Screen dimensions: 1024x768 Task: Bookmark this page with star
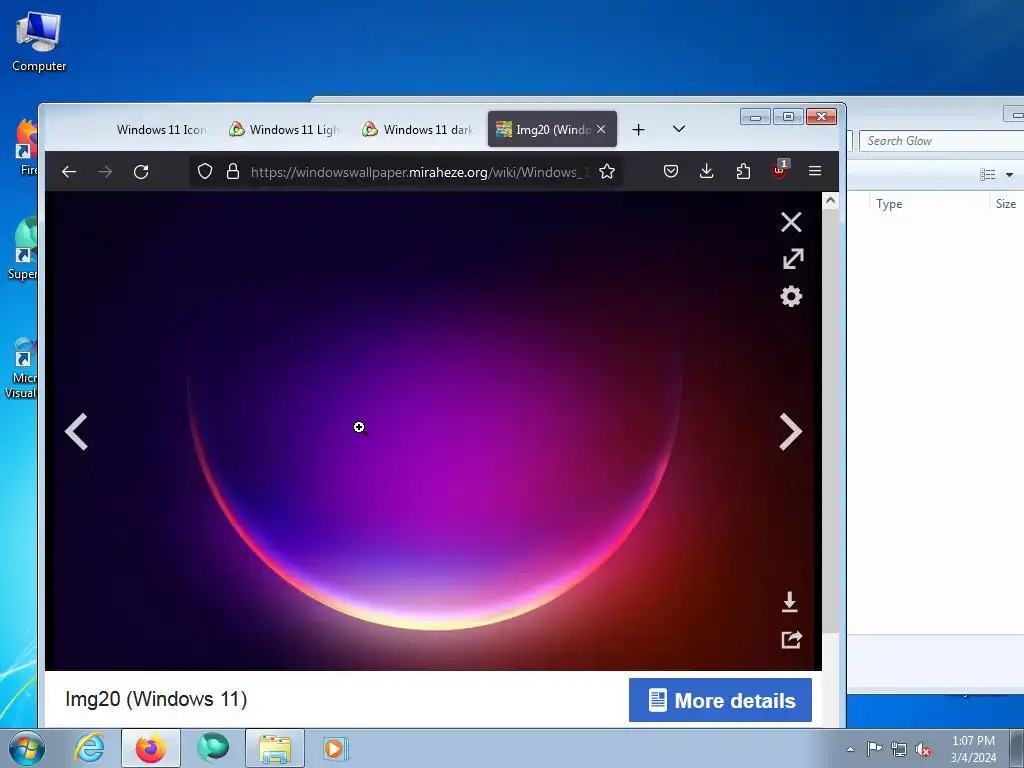pyautogui.click(x=607, y=172)
